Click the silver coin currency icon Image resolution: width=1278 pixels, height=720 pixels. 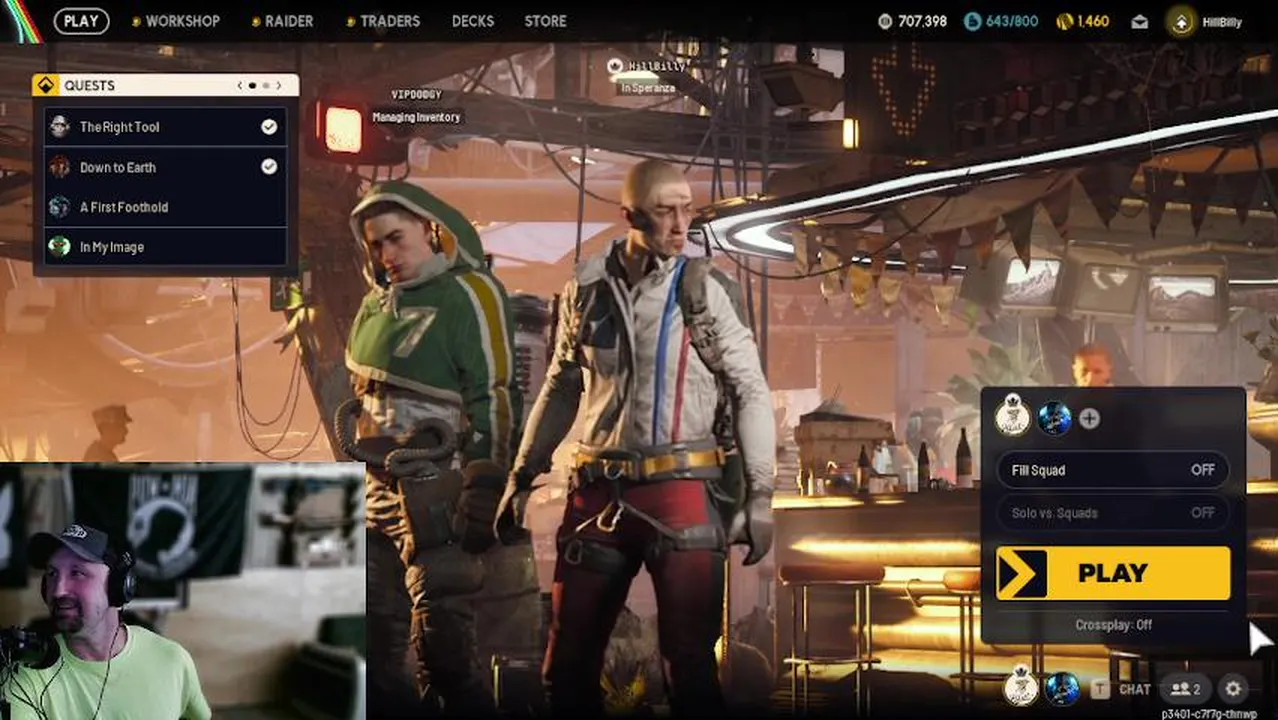(x=885, y=21)
